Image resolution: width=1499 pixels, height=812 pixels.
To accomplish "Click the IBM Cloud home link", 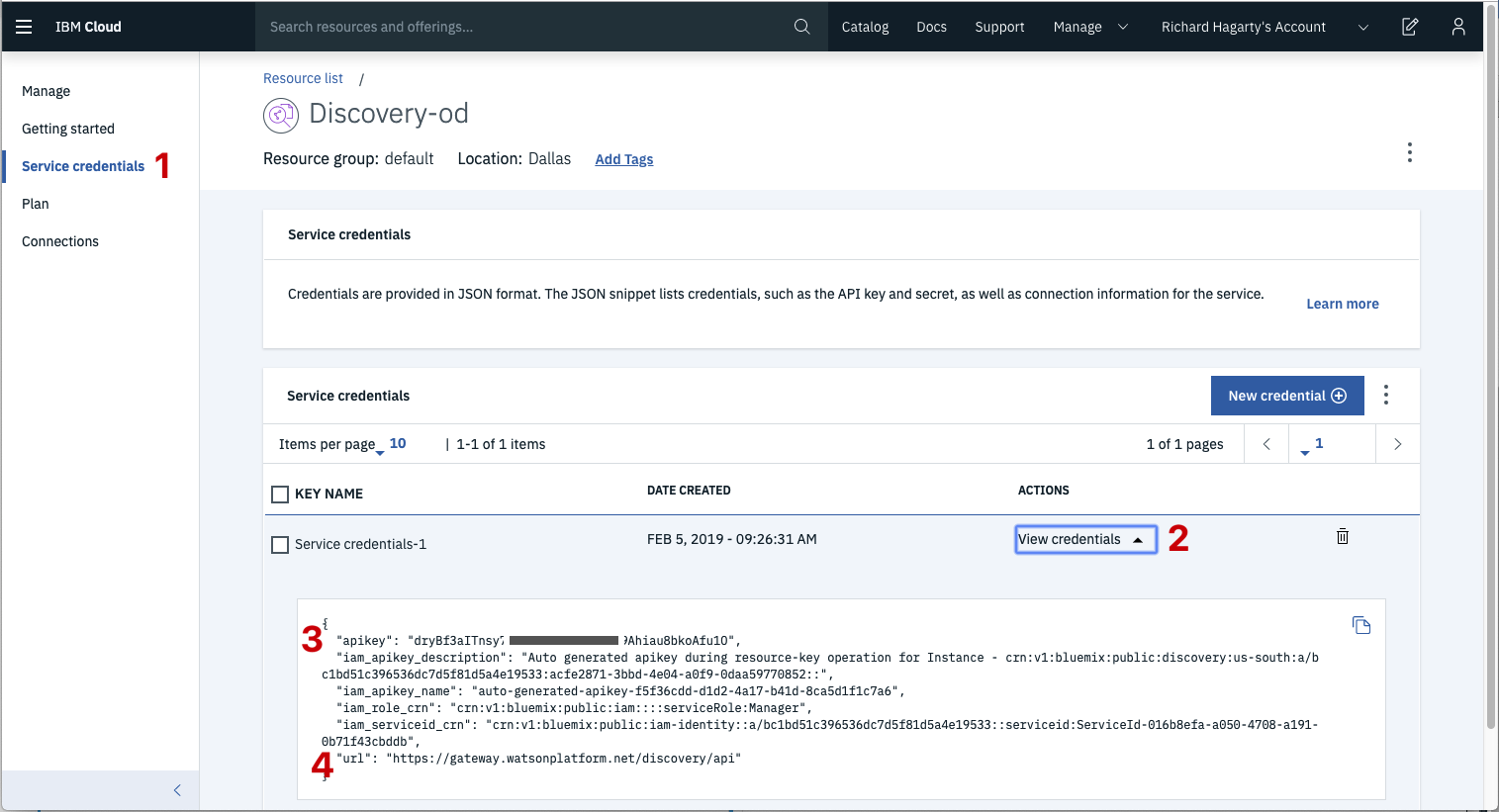I will coord(88,27).
